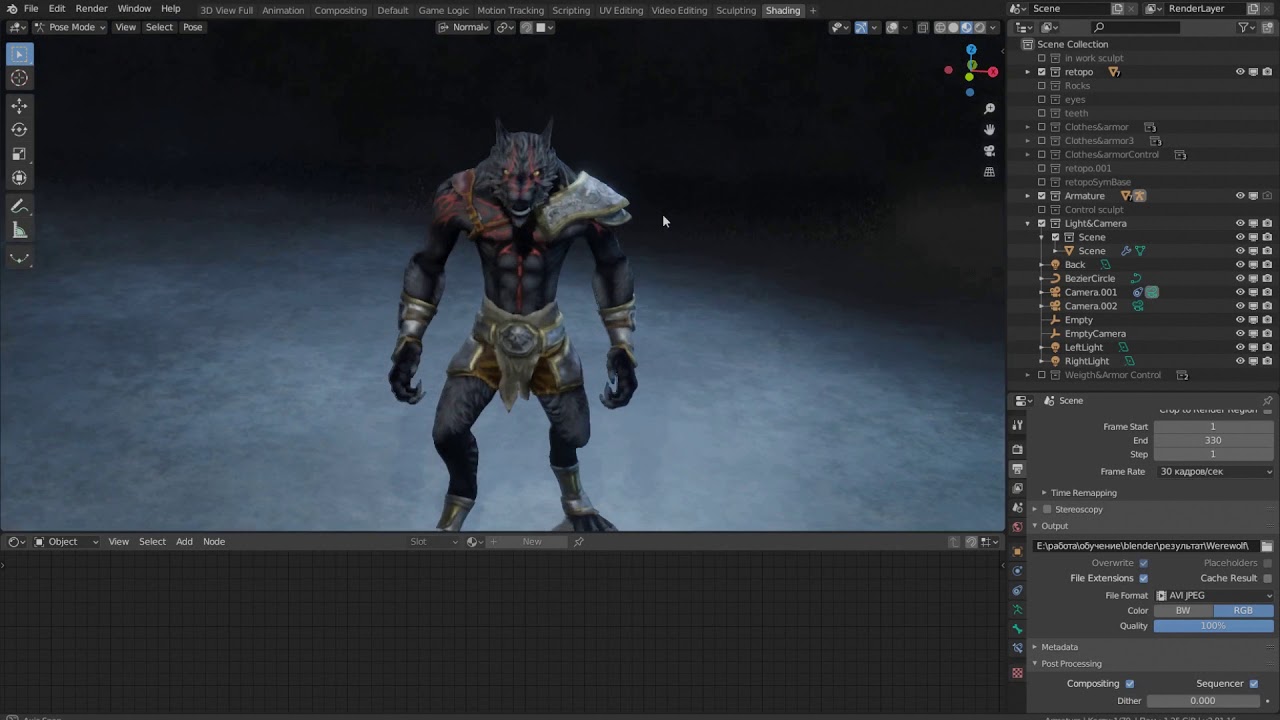
Task: Collapse Light&Camera collection
Action: [x=1027, y=224]
